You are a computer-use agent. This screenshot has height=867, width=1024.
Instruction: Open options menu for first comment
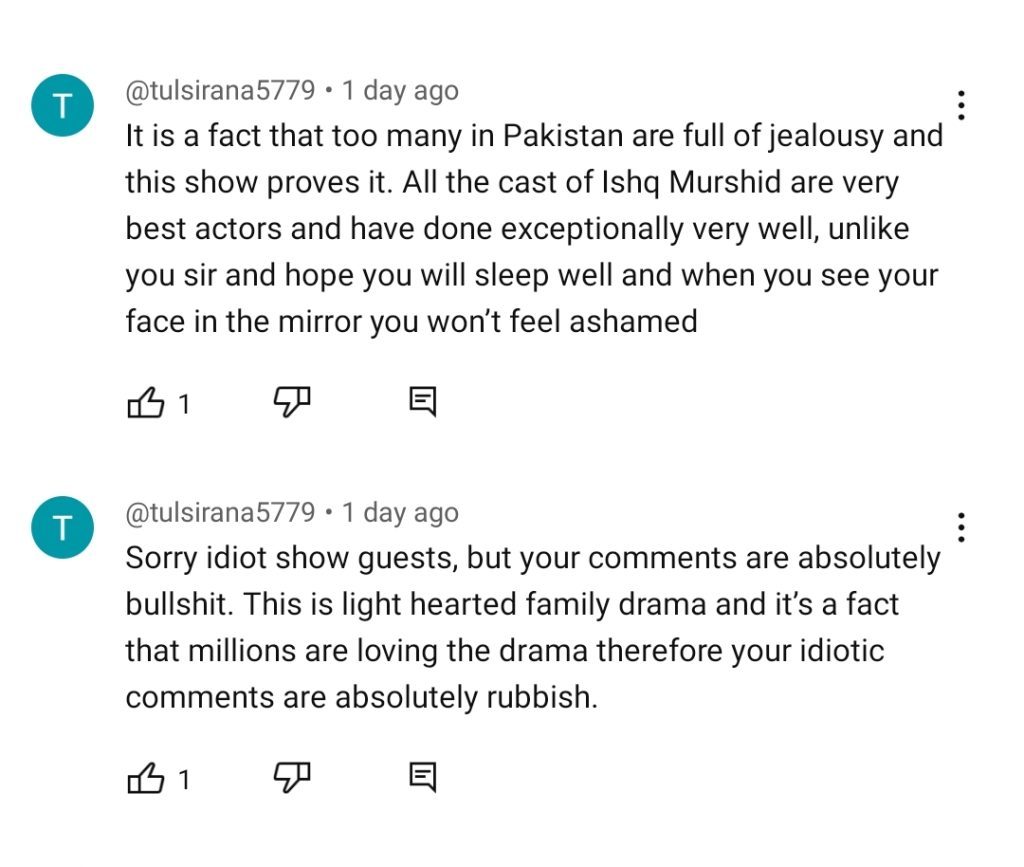pos(961,105)
